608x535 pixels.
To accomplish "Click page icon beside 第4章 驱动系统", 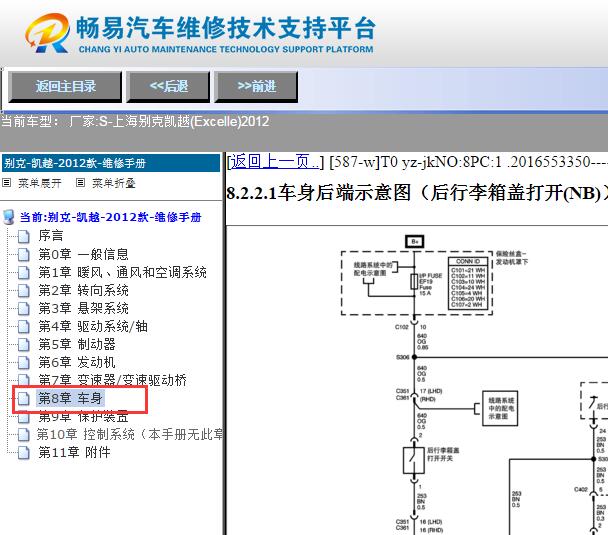I will click(24, 326).
